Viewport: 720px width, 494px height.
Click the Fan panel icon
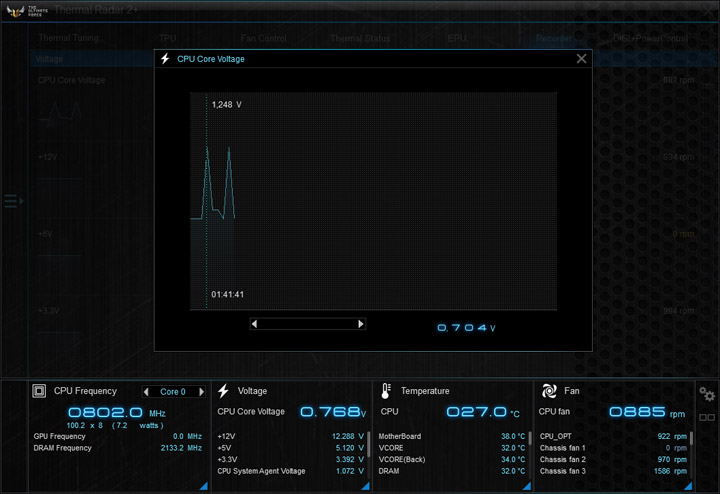548,391
